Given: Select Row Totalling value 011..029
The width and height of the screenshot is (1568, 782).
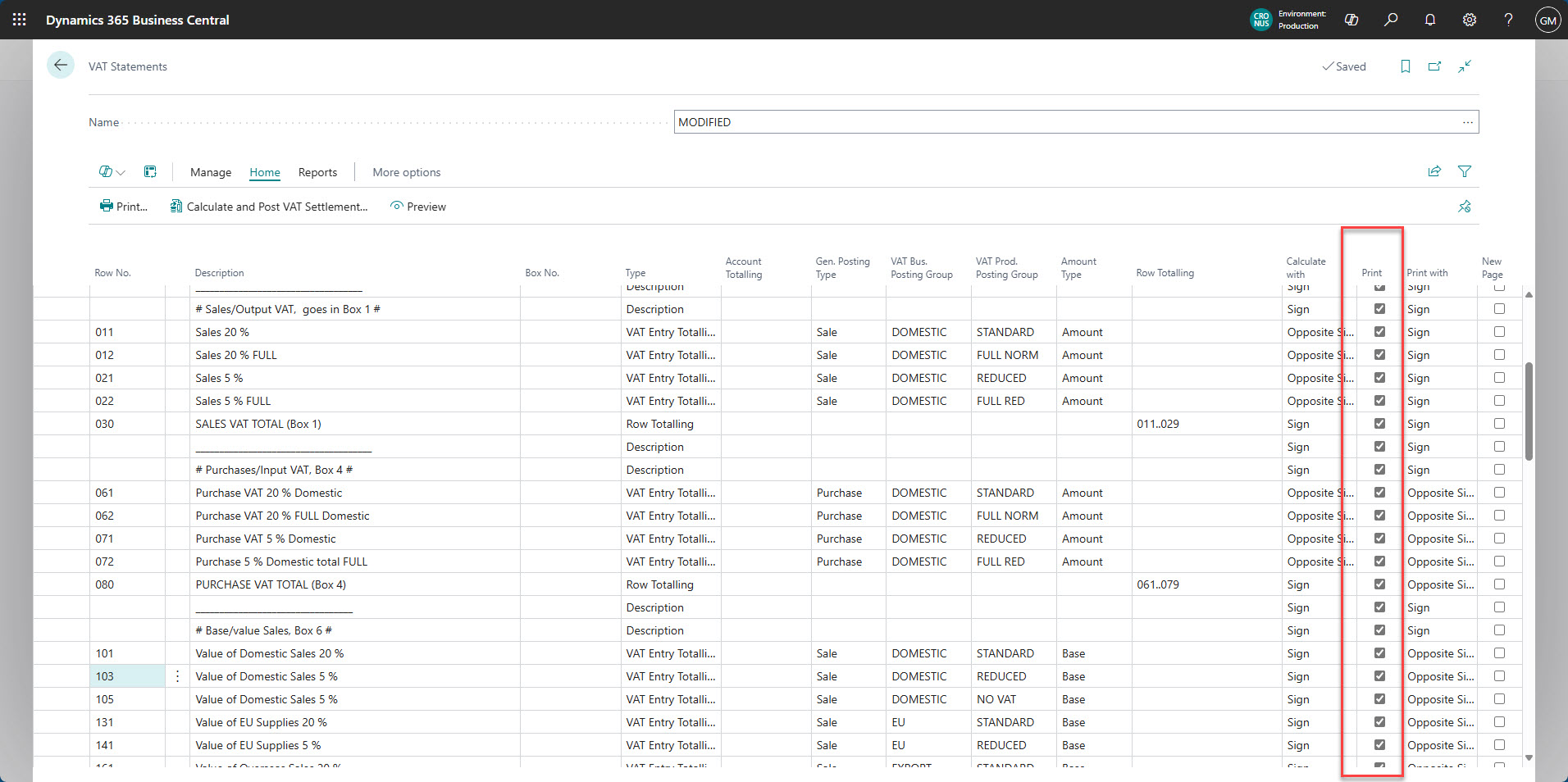Looking at the screenshot, I should (x=1158, y=424).
